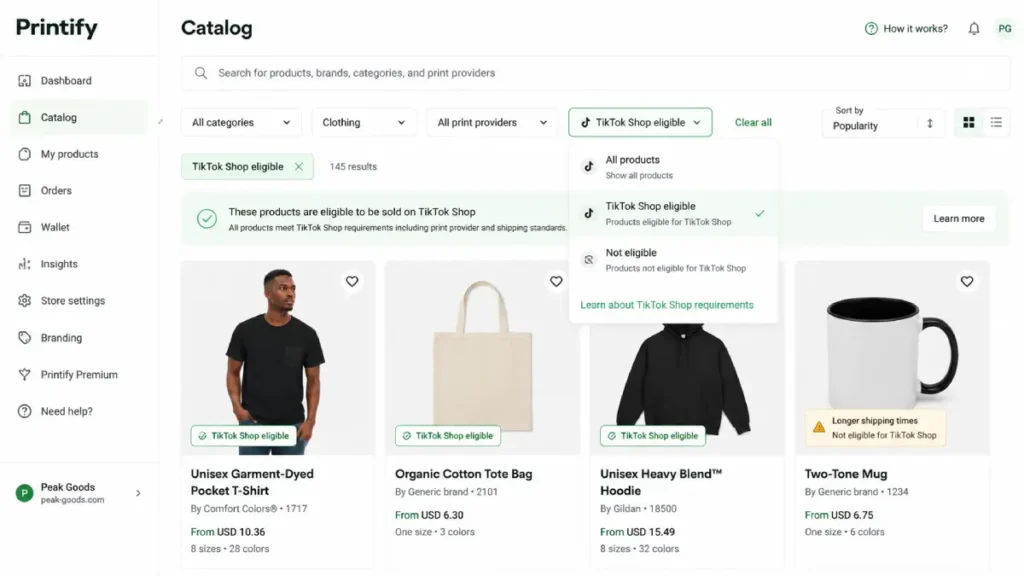The height and width of the screenshot is (576, 1024).
Task: Click the Insights chart icon
Action: coord(24,264)
